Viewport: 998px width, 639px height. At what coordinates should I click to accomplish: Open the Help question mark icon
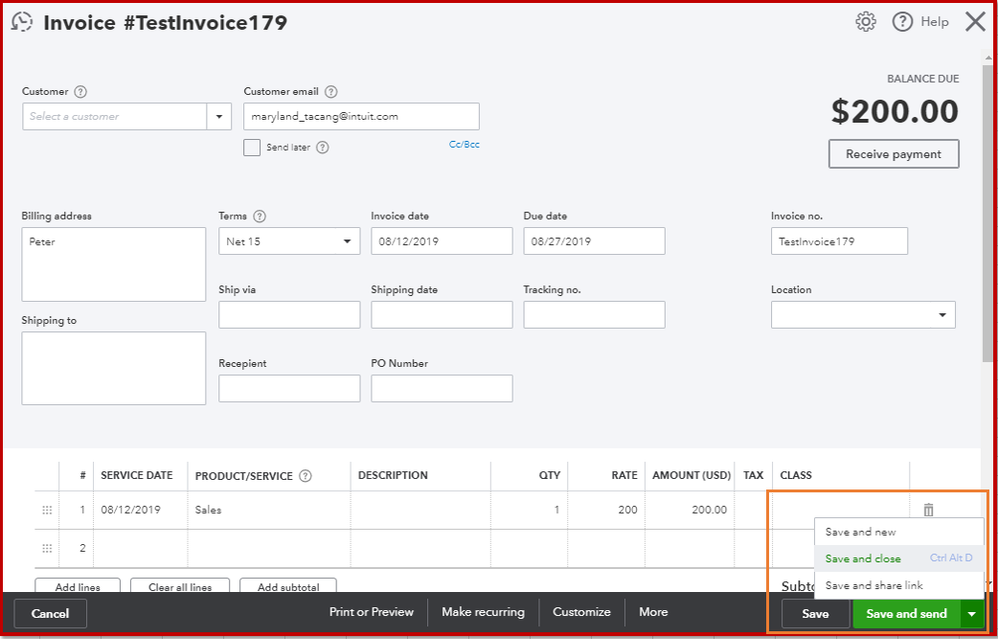(x=903, y=22)
